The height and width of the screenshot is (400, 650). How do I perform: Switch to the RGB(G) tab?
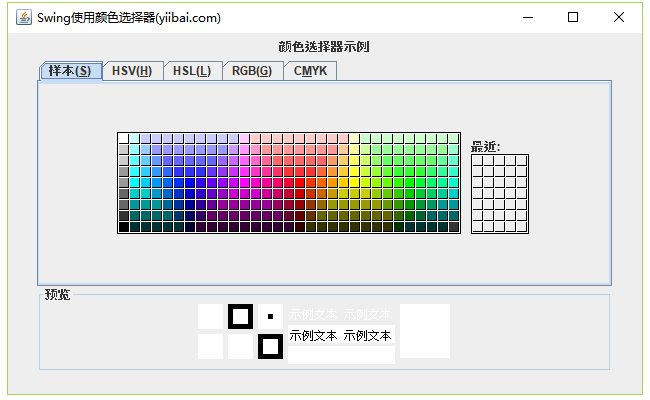(252, 71)
